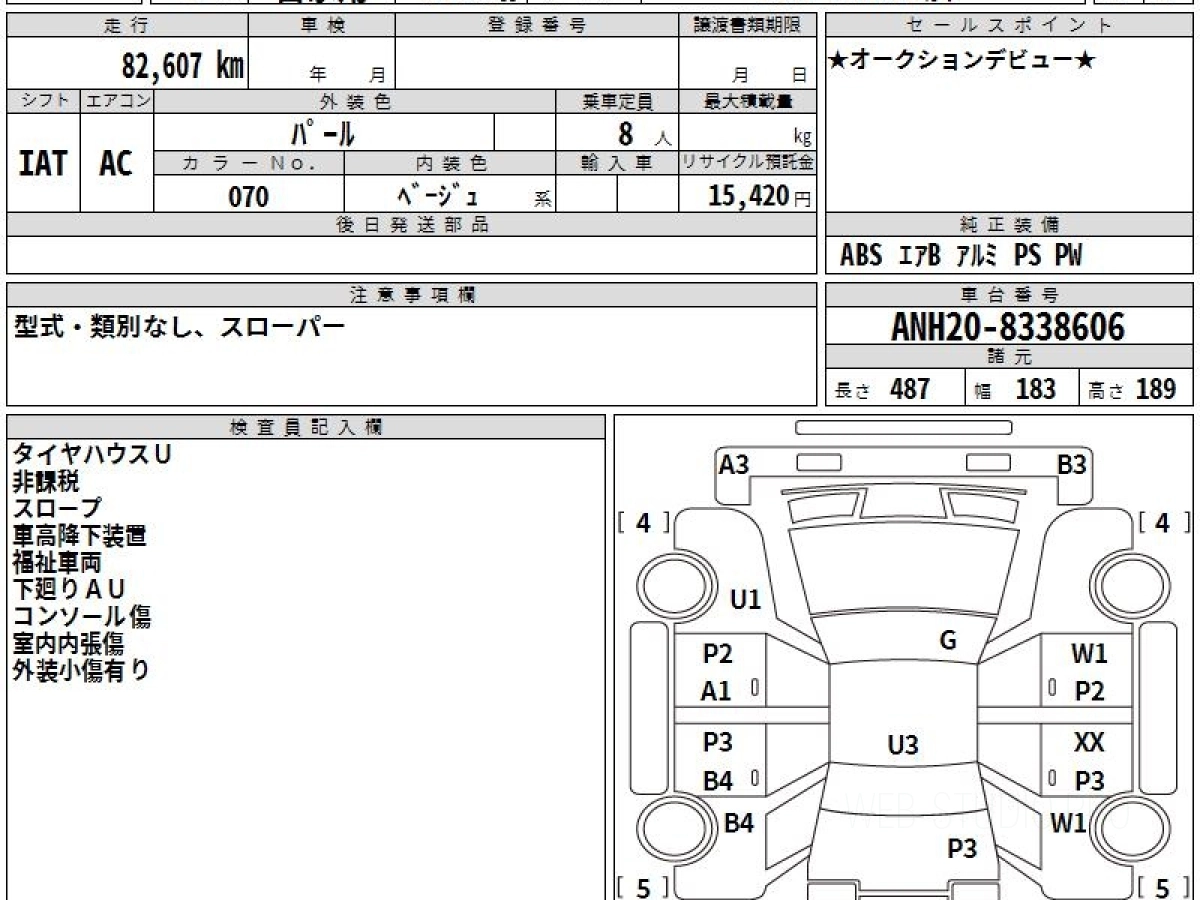Click the B4 mark directly below left P3
This screenshot has height=900, width=1200.
(x=718, y=781)
